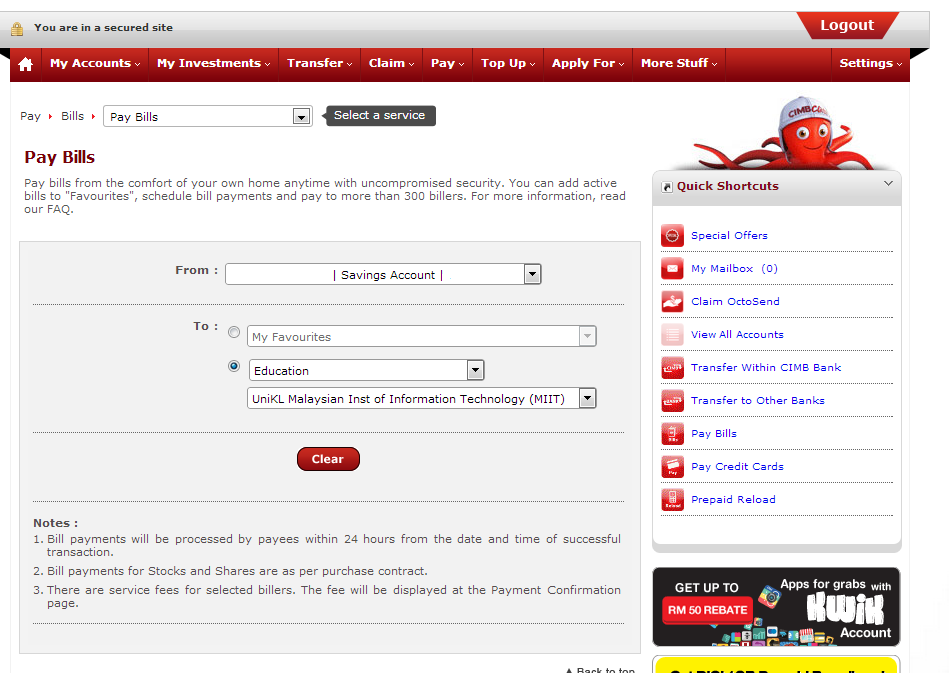
Task: Click the red Clear button
Action: [328, 459]
